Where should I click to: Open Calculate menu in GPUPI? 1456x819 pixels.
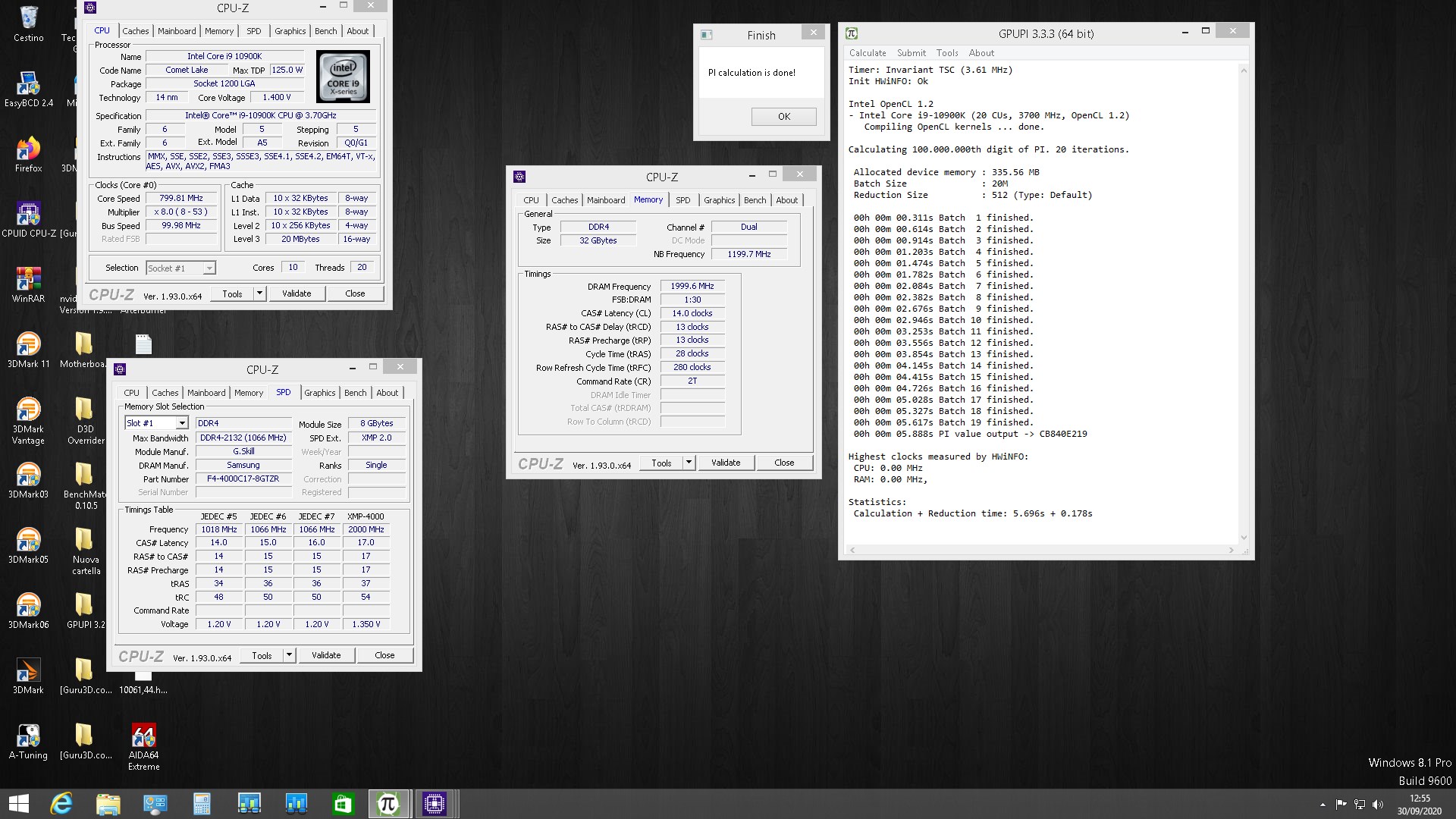coord(868,53)
